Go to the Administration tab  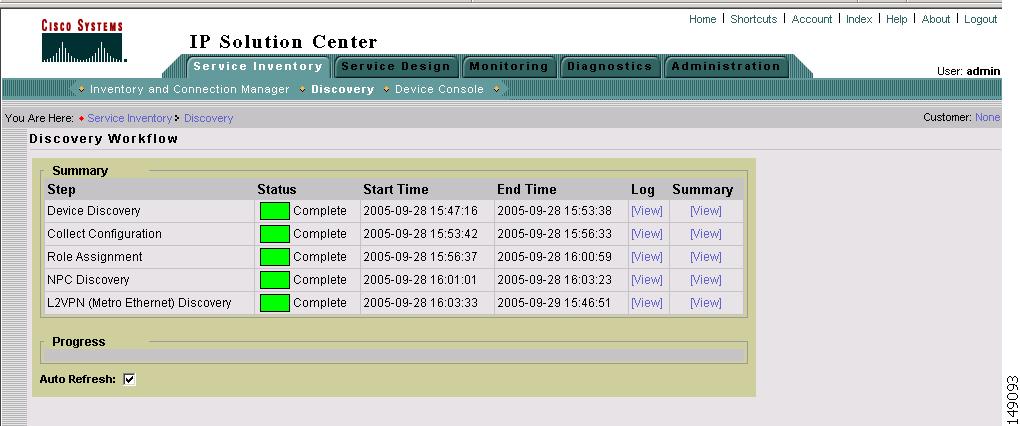[726, 66]
